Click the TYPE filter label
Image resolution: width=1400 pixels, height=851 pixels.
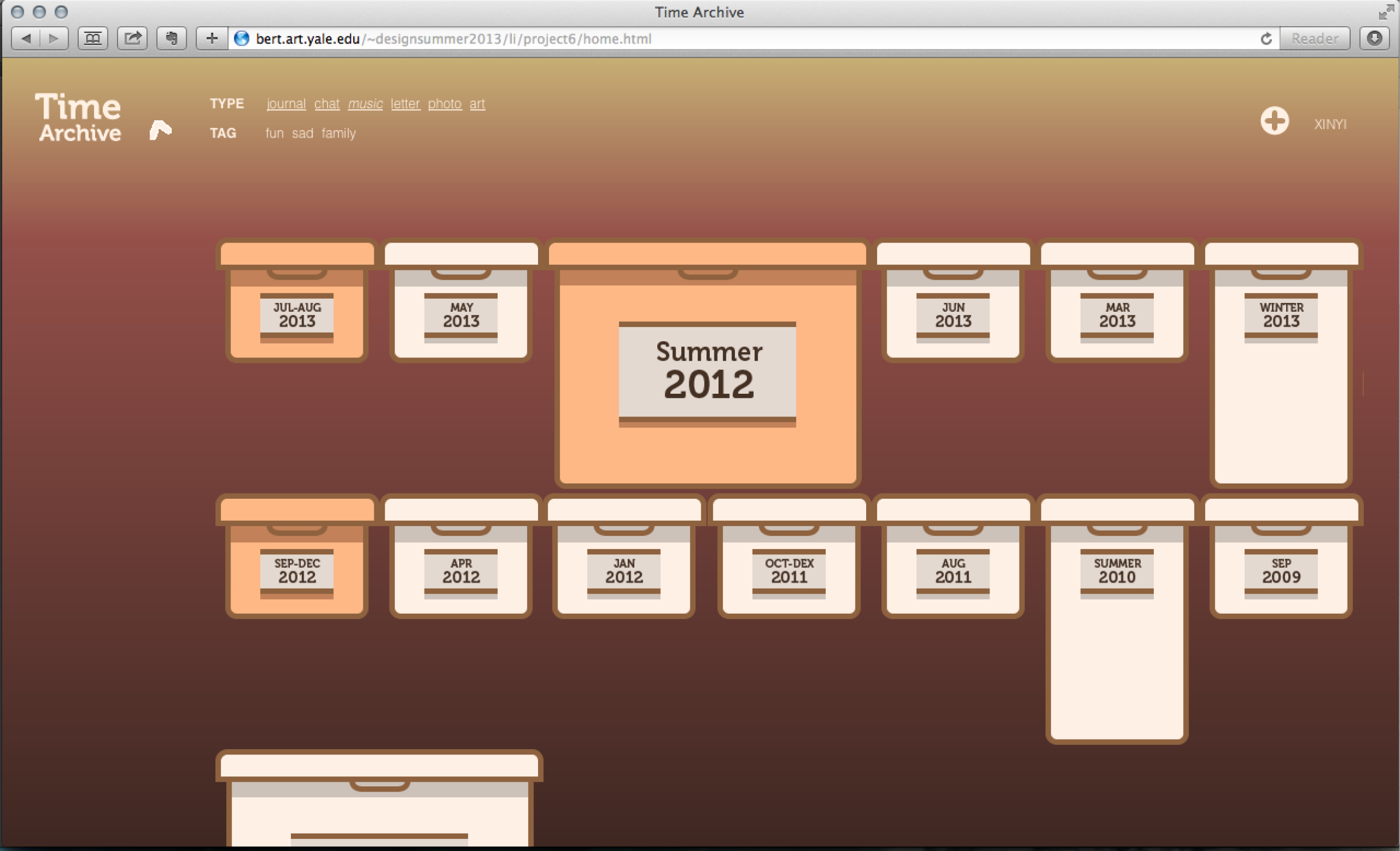[x=227, y=103]
